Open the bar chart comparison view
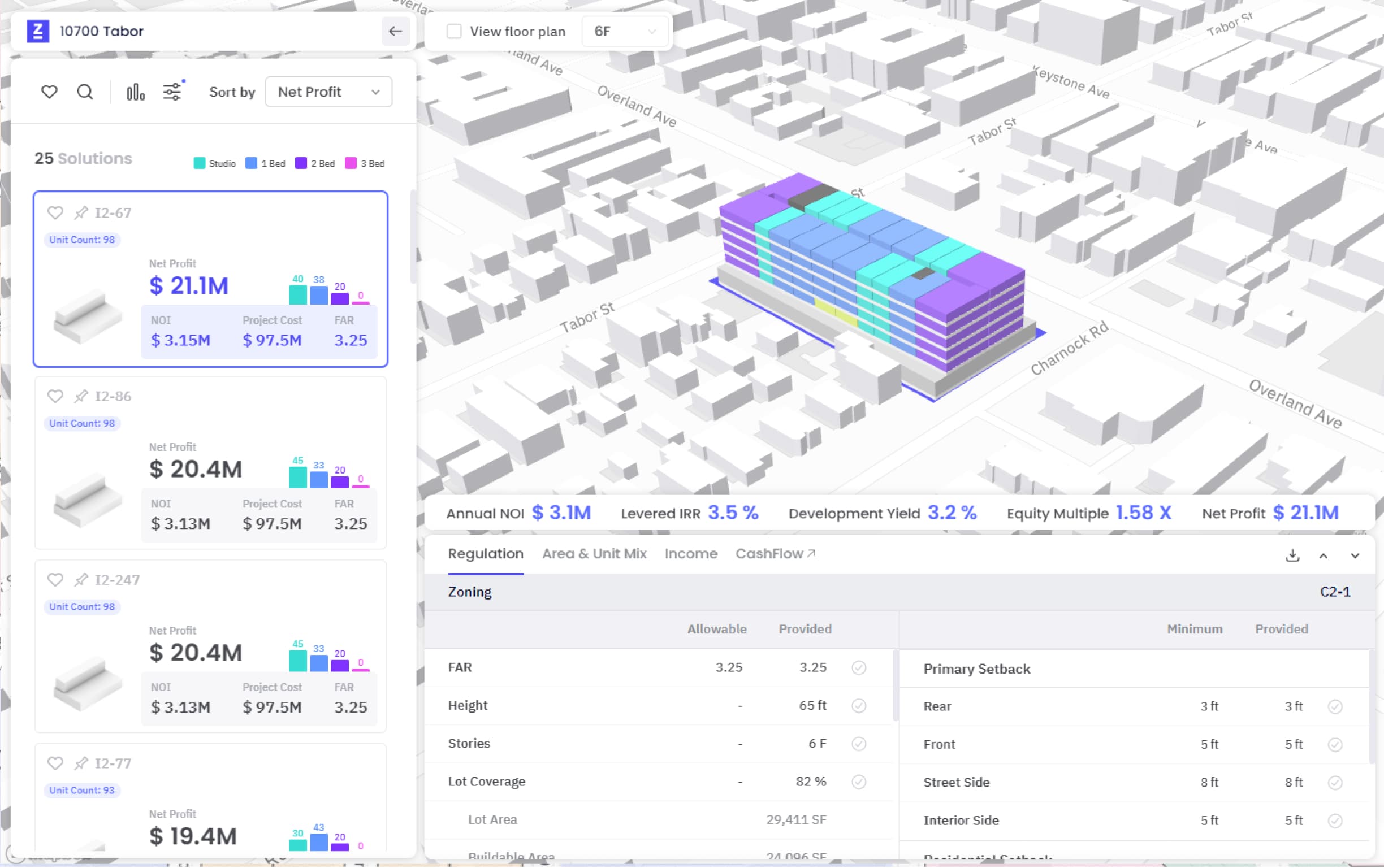Screen dimensions: 1384x868 [x=136, y=92]
